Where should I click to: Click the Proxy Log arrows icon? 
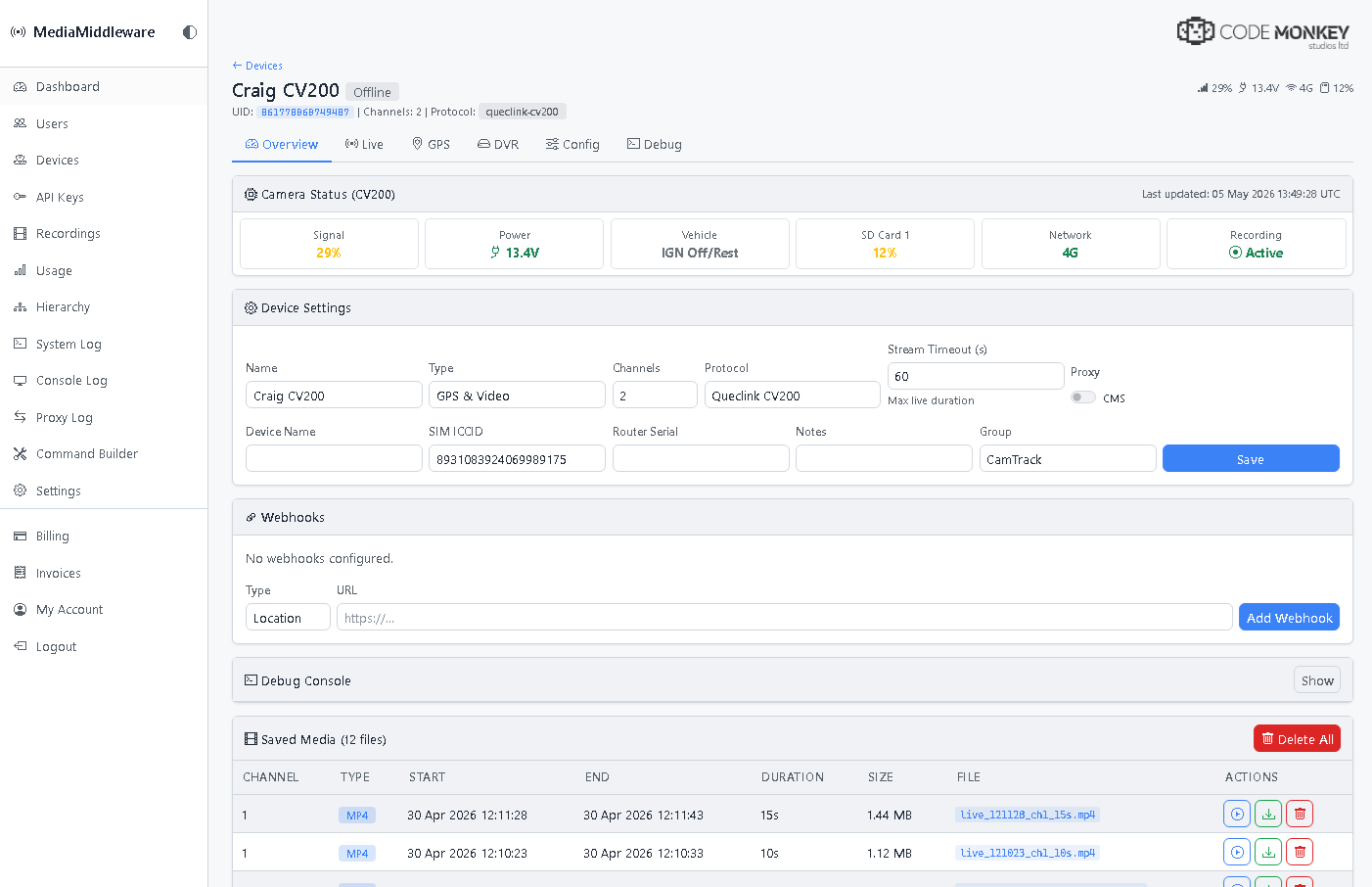(20, 417)
